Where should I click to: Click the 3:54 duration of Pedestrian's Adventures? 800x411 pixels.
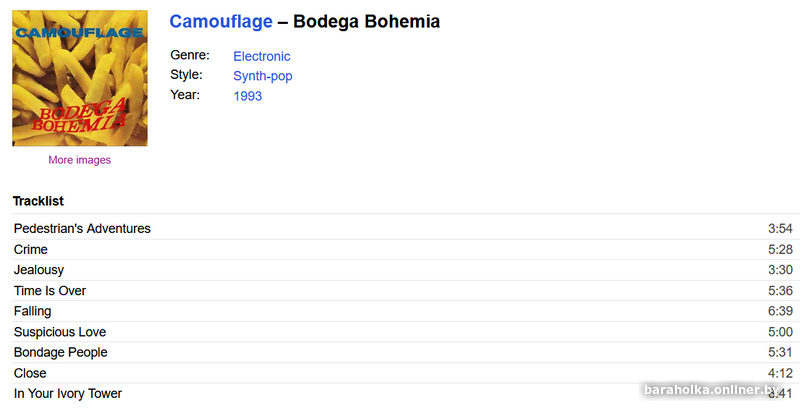780,229
